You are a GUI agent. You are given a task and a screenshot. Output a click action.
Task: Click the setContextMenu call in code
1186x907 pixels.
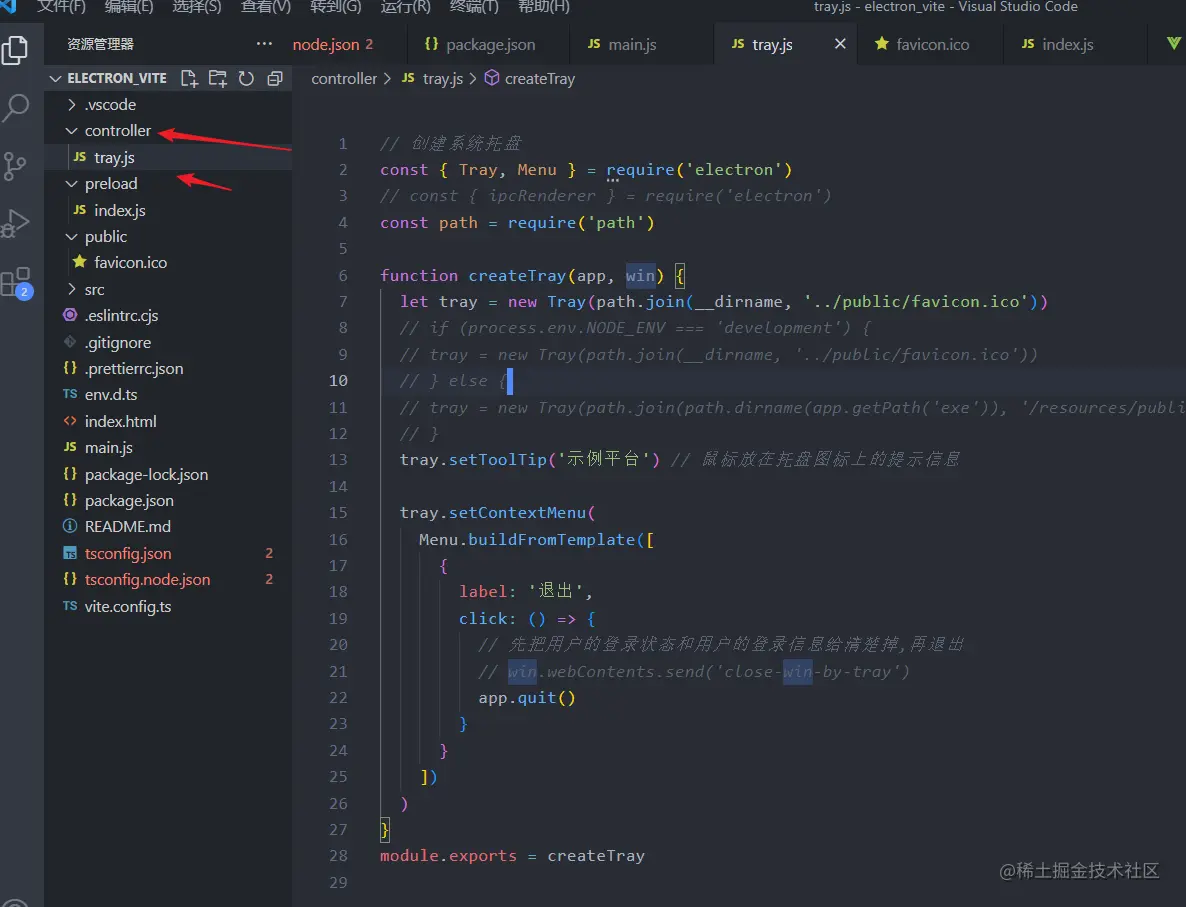[517, 512]
